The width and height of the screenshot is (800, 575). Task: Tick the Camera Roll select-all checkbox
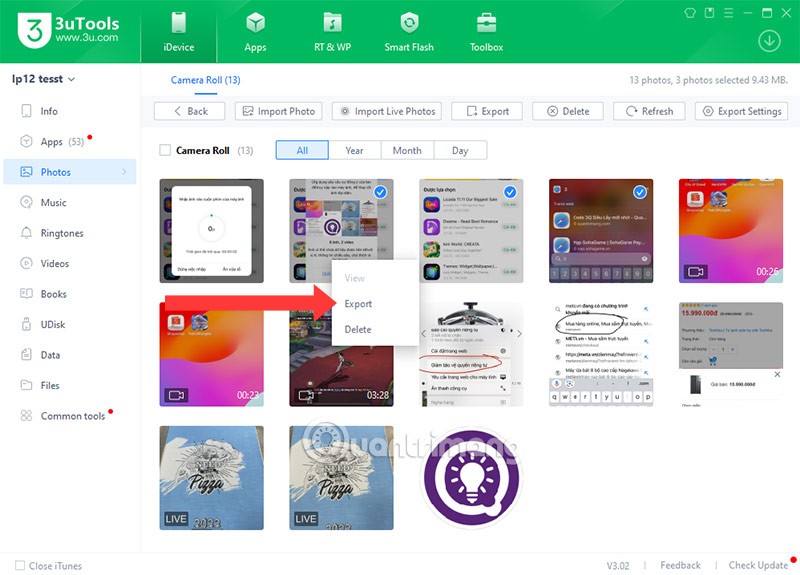click(x=165, y=151)
